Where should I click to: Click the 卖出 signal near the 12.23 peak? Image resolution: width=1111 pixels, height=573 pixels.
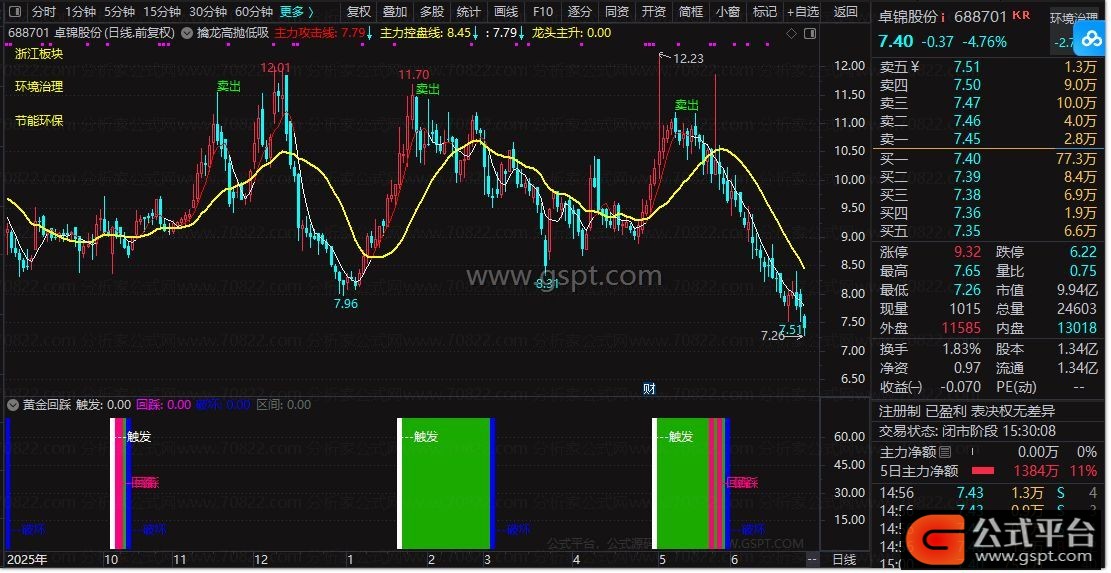point(686,106)
